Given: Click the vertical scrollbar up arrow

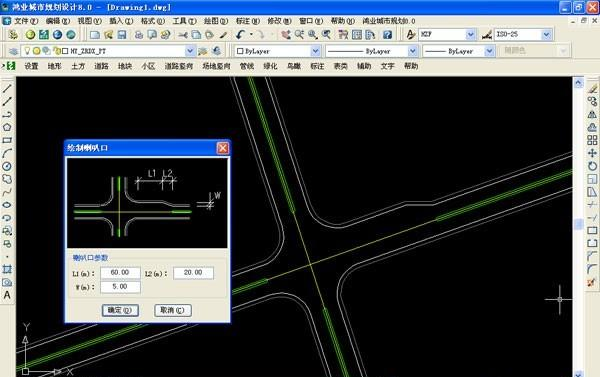Looking at the screenshot, I should coord(578,82).
